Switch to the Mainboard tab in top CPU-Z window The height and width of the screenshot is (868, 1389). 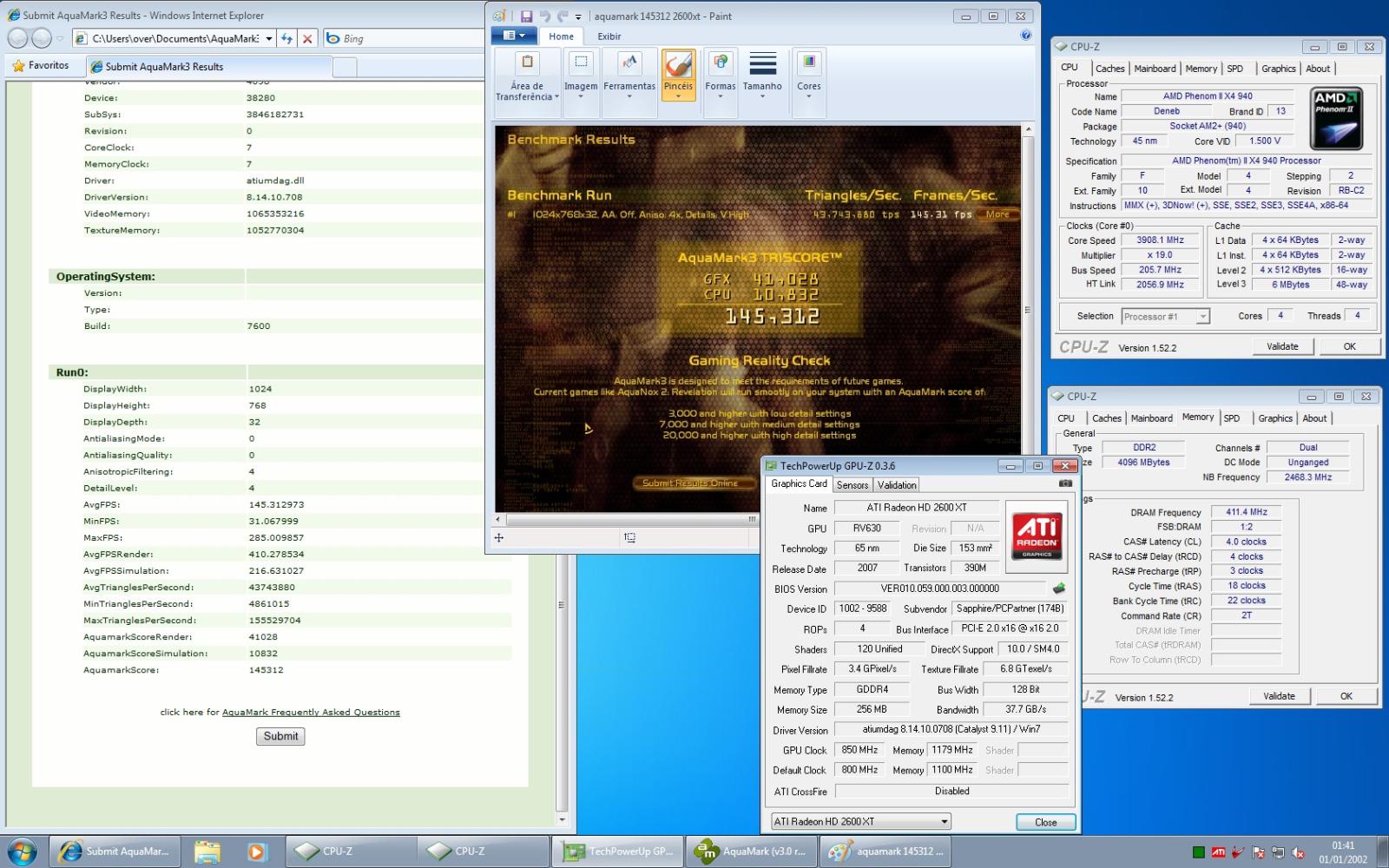tap(1155, 69)
